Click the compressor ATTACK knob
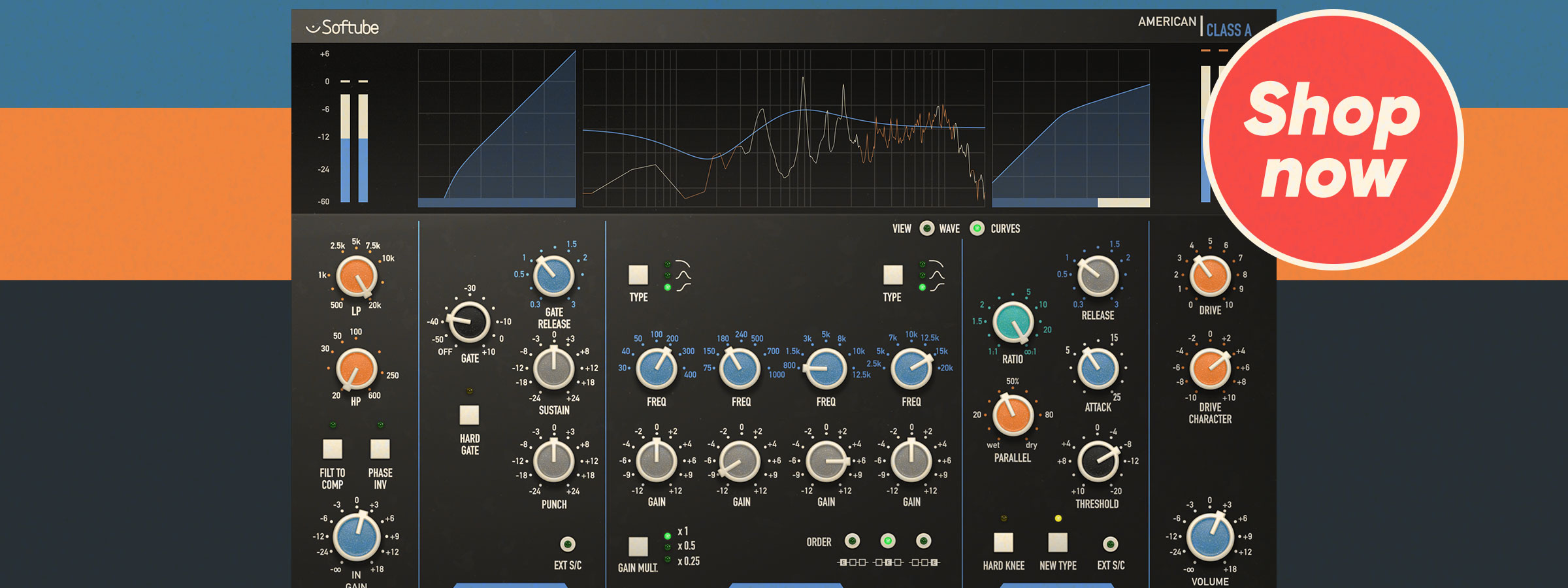Viewport: 1568px width, 588px height. click(x=1098, y=368)
